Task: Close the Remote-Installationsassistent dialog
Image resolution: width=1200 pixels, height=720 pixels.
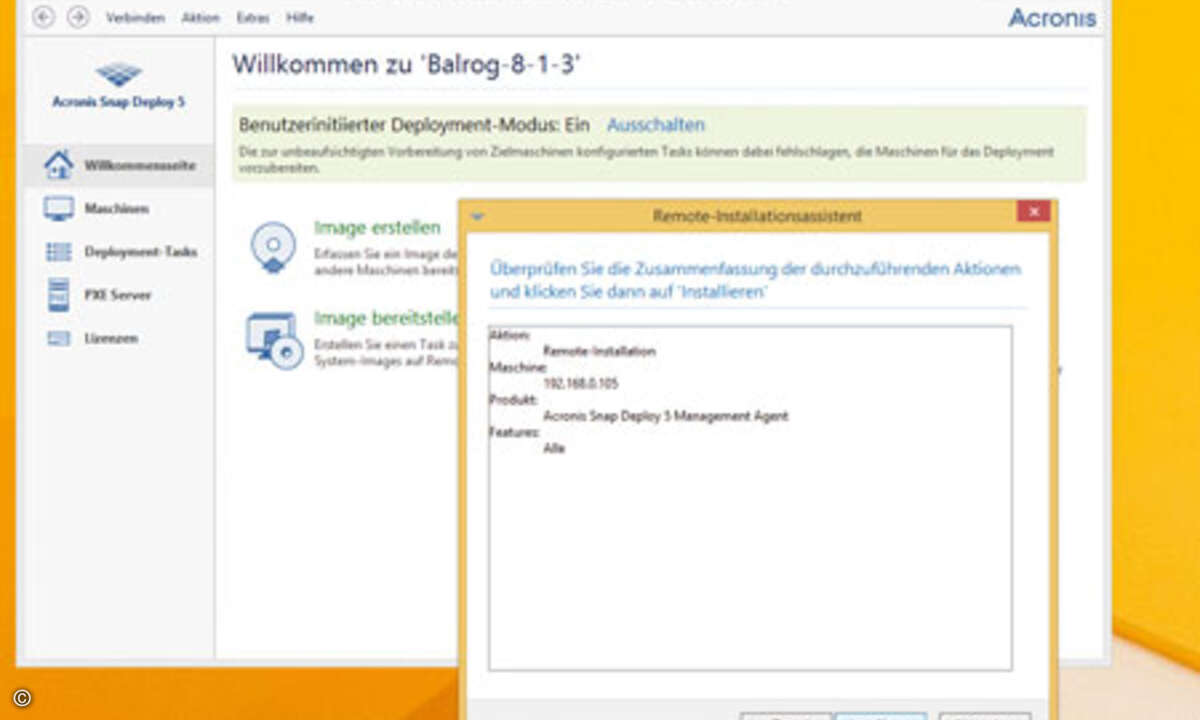Action: pos(1033,212)
